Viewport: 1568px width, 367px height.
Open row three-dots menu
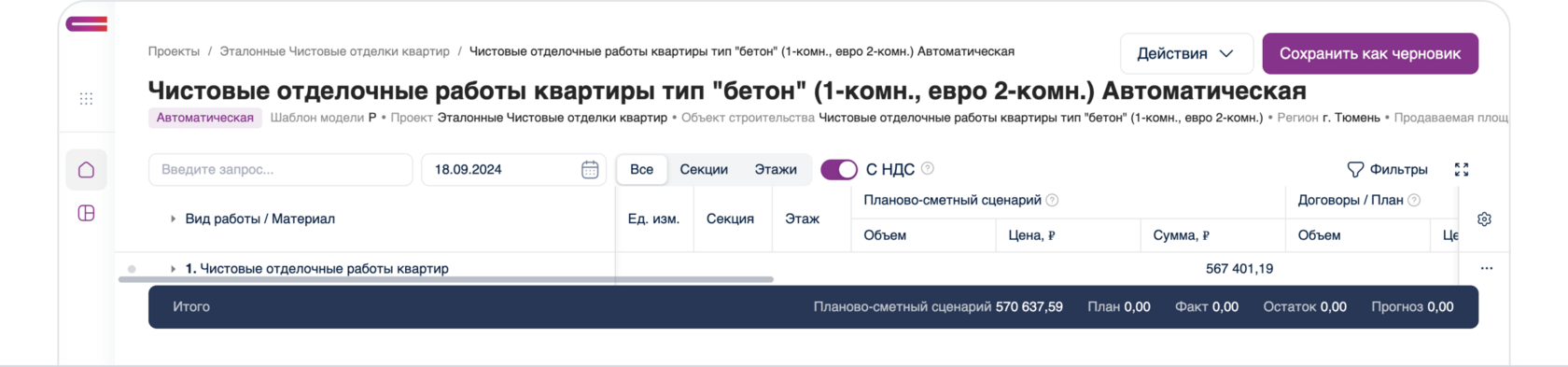[1487, 268]
